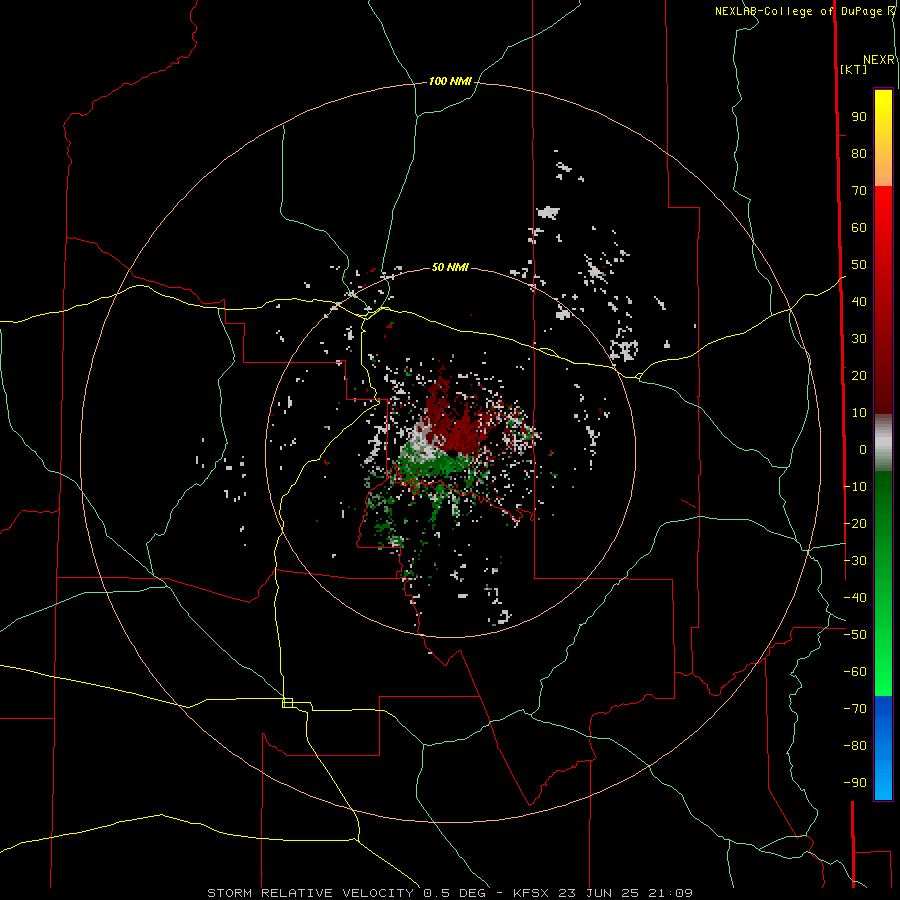This screenshot has width=900, height=900.
Task: Click the "21:09" time stamp in footer
Action: [x=670, y=893]
